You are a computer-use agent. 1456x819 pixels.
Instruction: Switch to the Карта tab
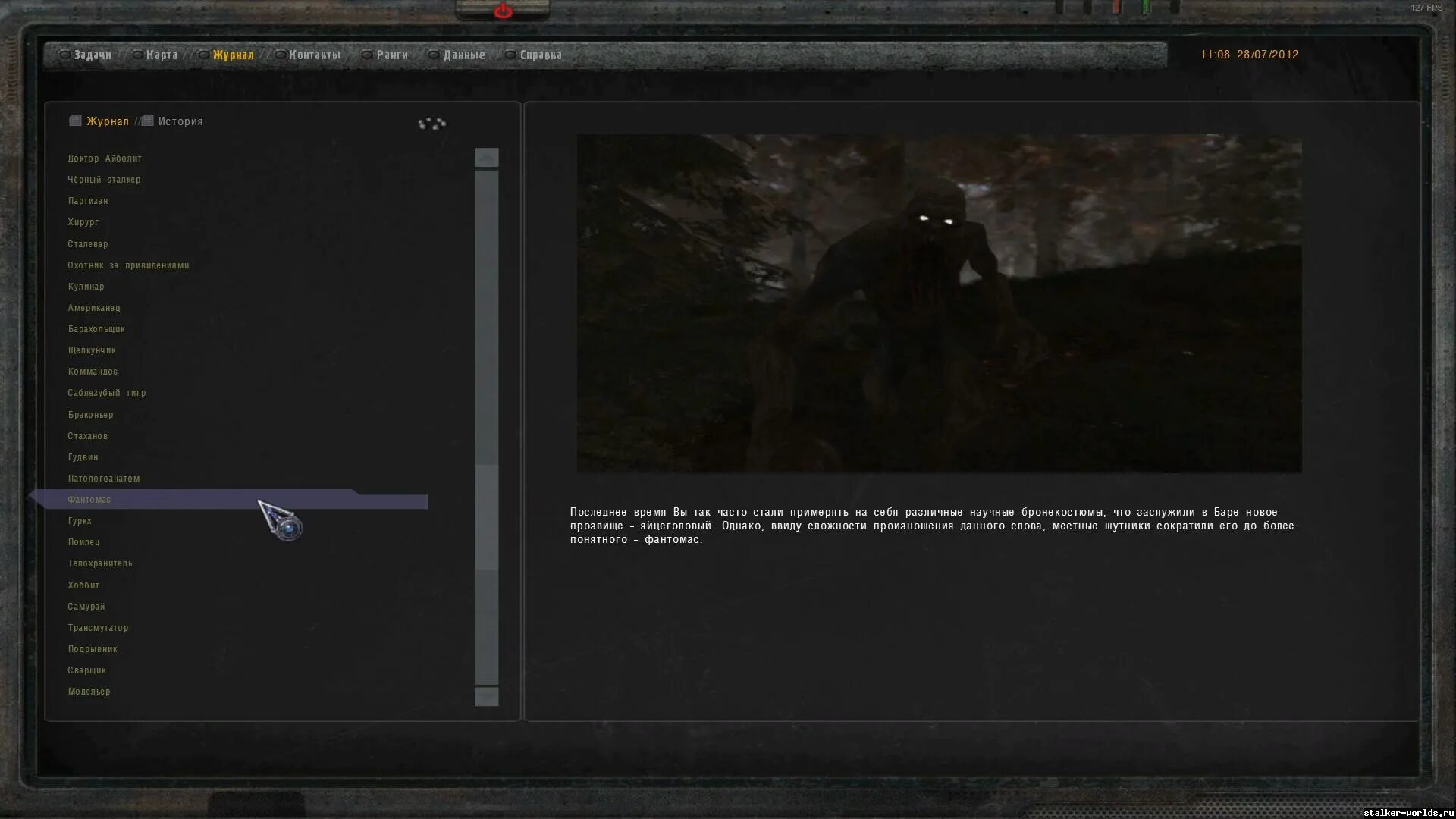(162, 55)
